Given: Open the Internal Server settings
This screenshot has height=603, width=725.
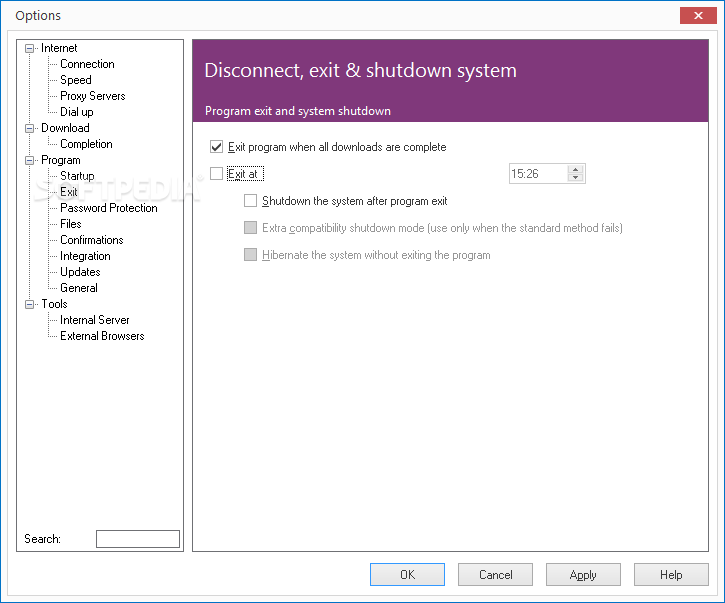Looking at the screenshot, I should click(x=94, y=320).
